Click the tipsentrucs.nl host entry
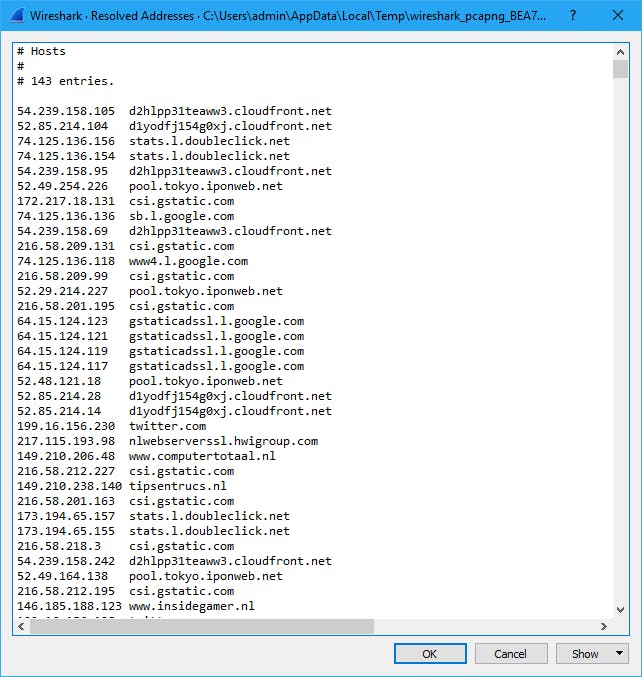Viewport: 642px width, 677px height. point(122,486)
